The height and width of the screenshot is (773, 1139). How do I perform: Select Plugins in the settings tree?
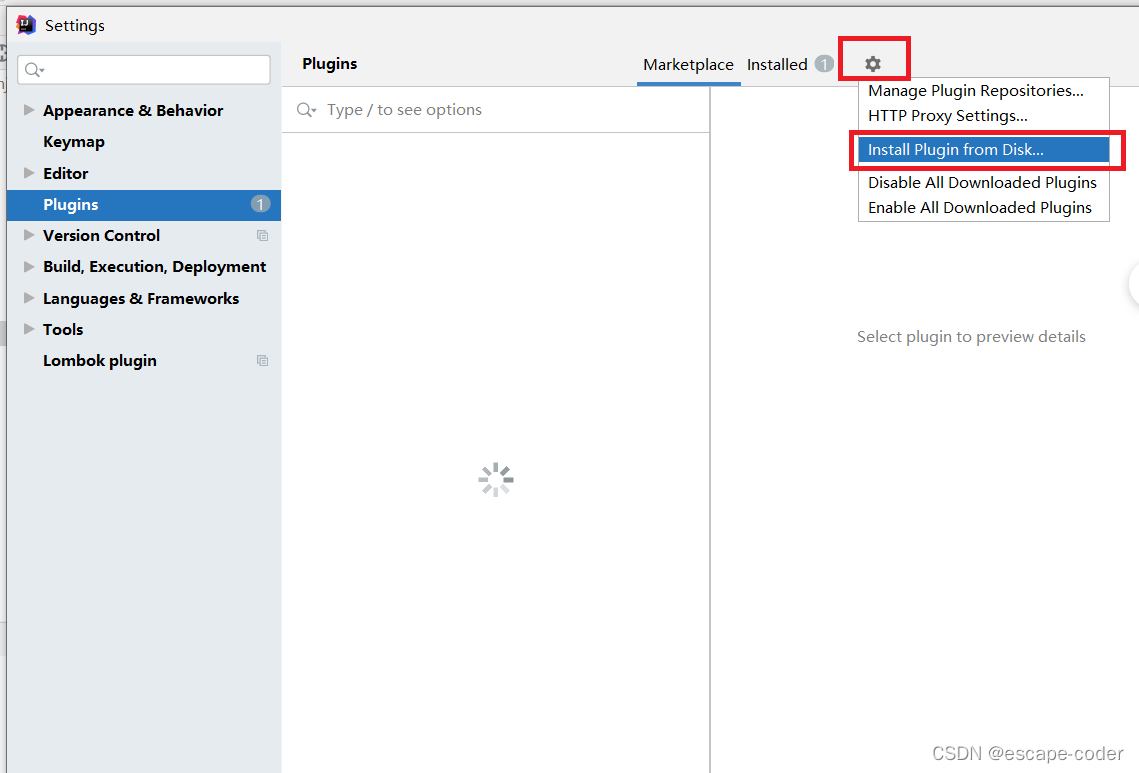coord(144,205)
